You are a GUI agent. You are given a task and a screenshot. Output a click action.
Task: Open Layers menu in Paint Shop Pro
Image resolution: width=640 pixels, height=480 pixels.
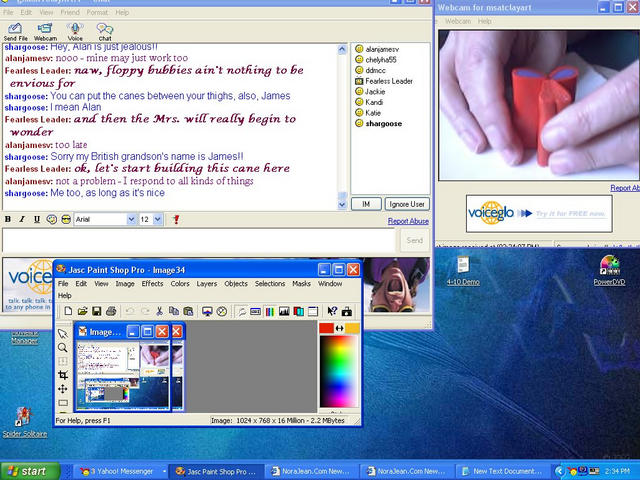coord(207,284)
